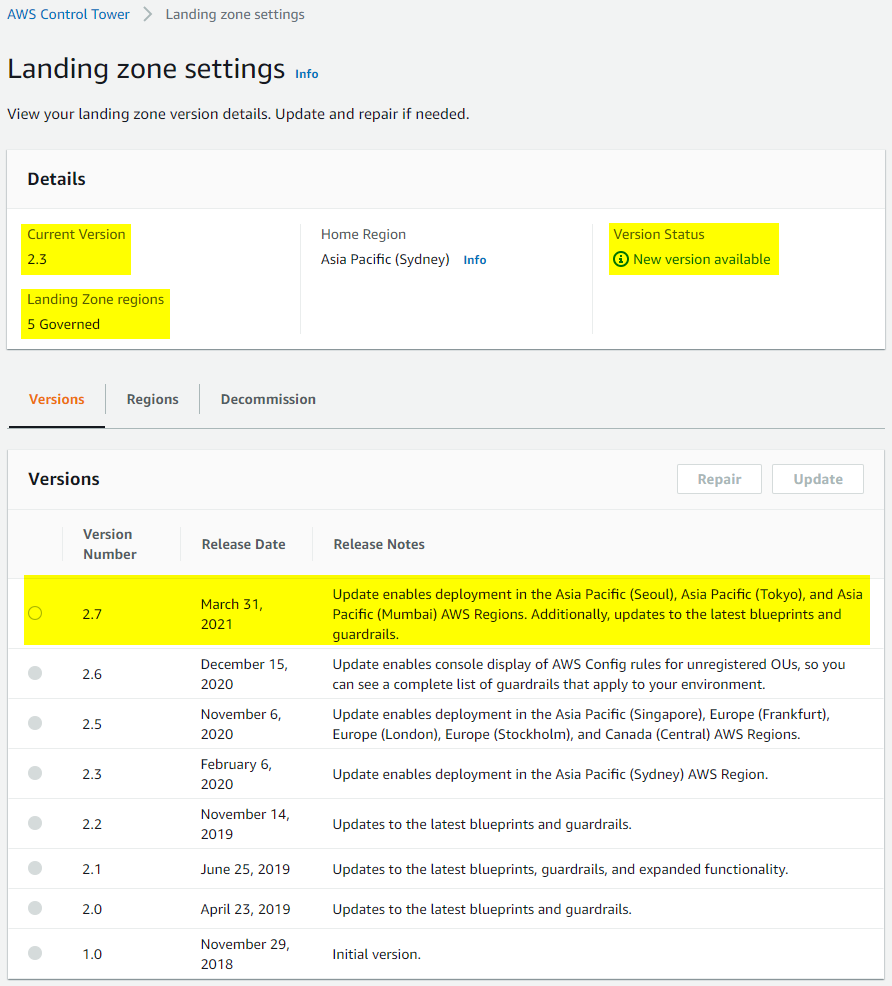Click the Initial version. release note
Viewport: 892px width, 986px height.
click(x=377, y=954)
